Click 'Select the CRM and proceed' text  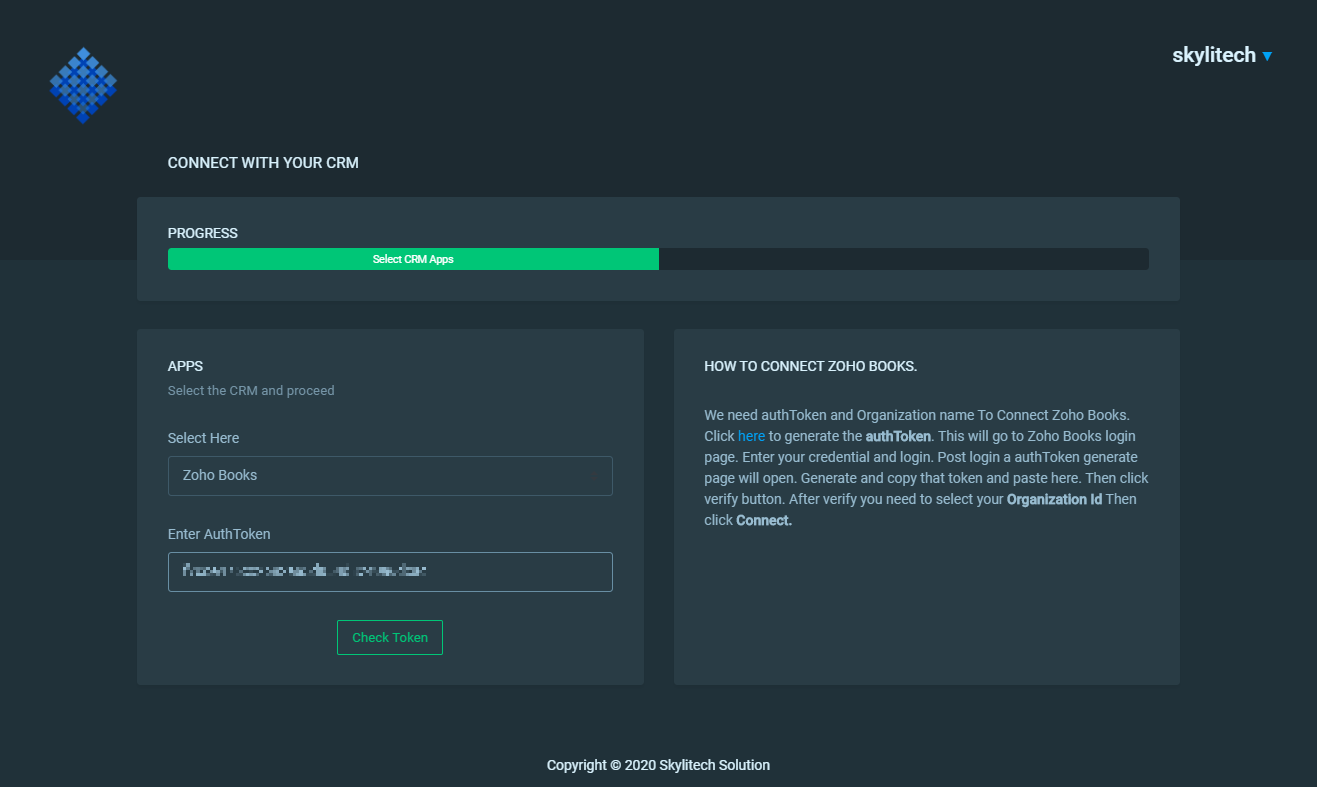pyautogui.click(x=251, y=391)
